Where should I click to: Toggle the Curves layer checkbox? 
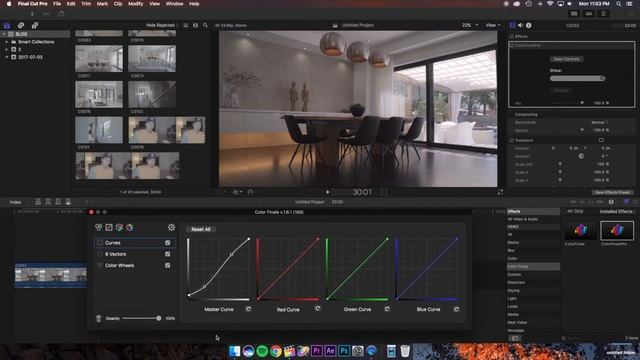click(x=167, y=242)
